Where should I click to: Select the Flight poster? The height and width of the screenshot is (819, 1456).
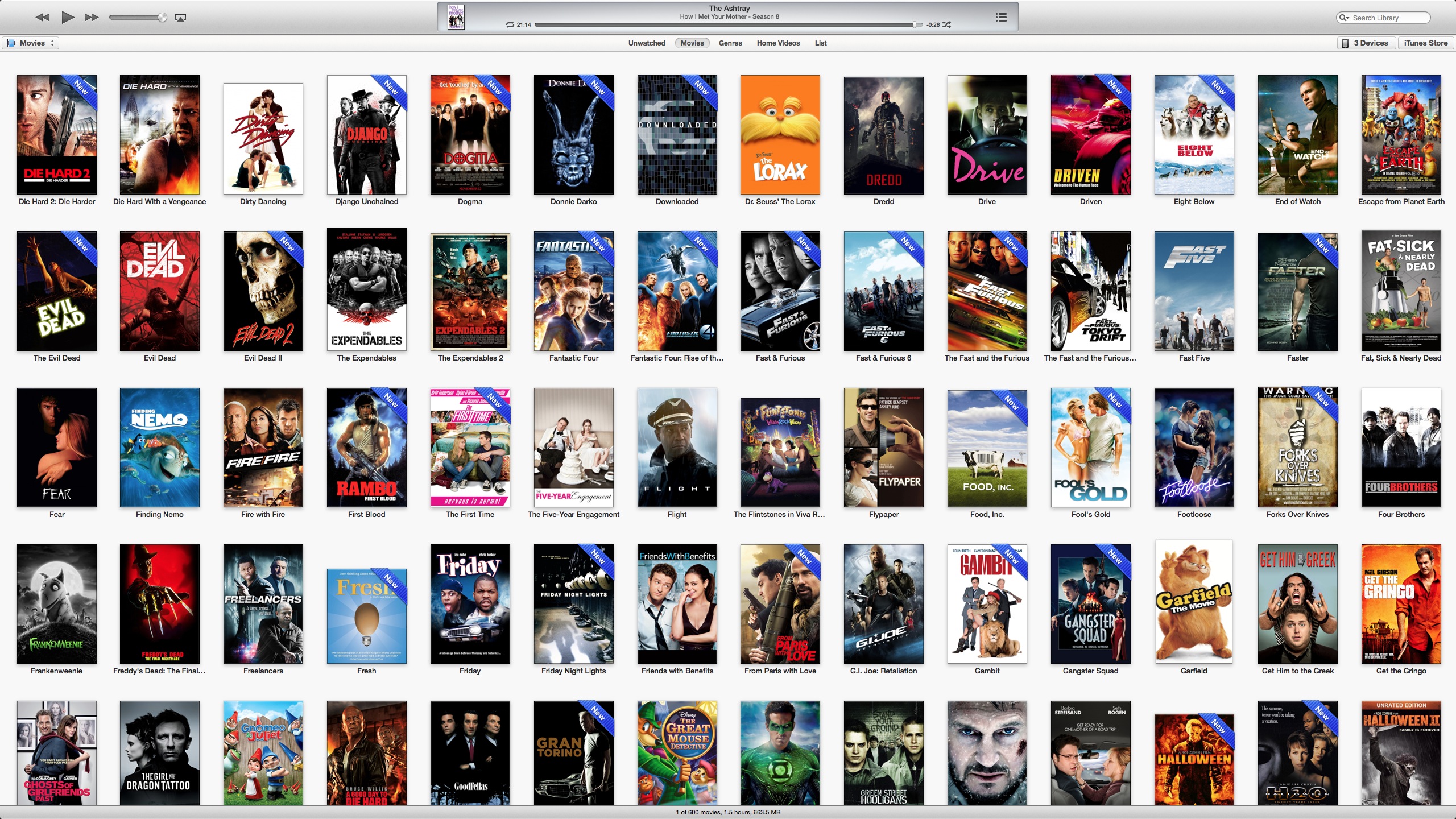(x=677, y=448)
